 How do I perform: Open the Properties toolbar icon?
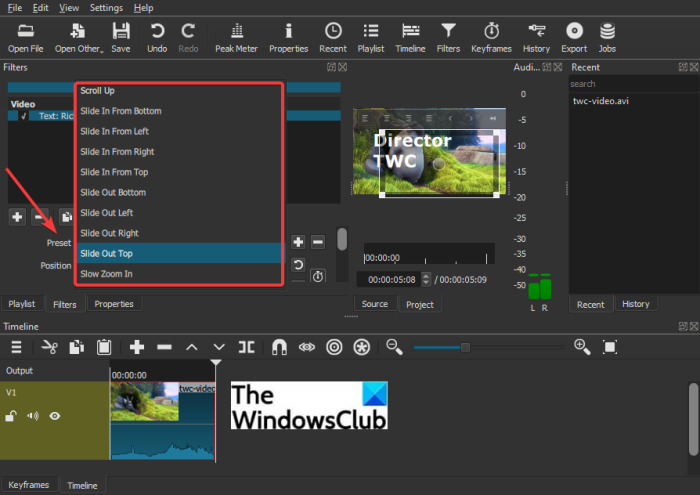coord(288,38)
